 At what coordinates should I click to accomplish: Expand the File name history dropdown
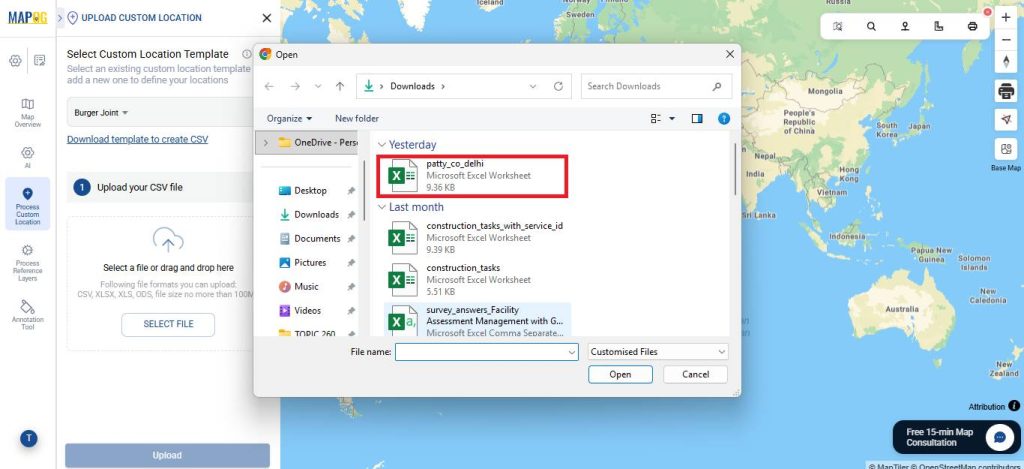(x=572, y=351)
